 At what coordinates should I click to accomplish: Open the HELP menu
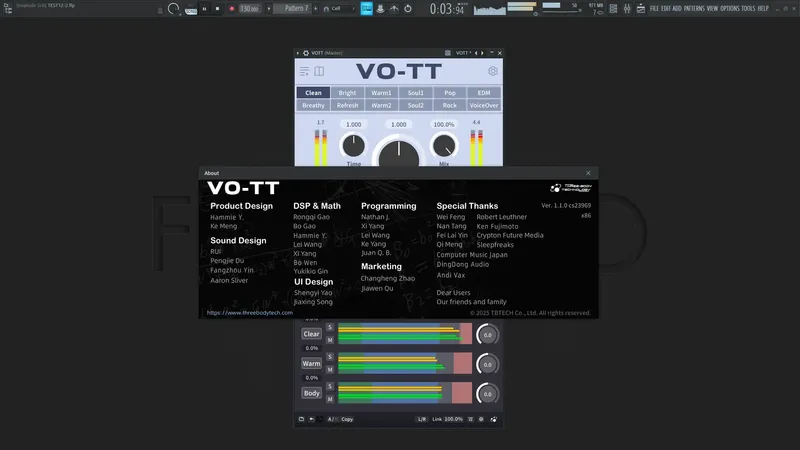pyautogui.click(x=763, y=9)
